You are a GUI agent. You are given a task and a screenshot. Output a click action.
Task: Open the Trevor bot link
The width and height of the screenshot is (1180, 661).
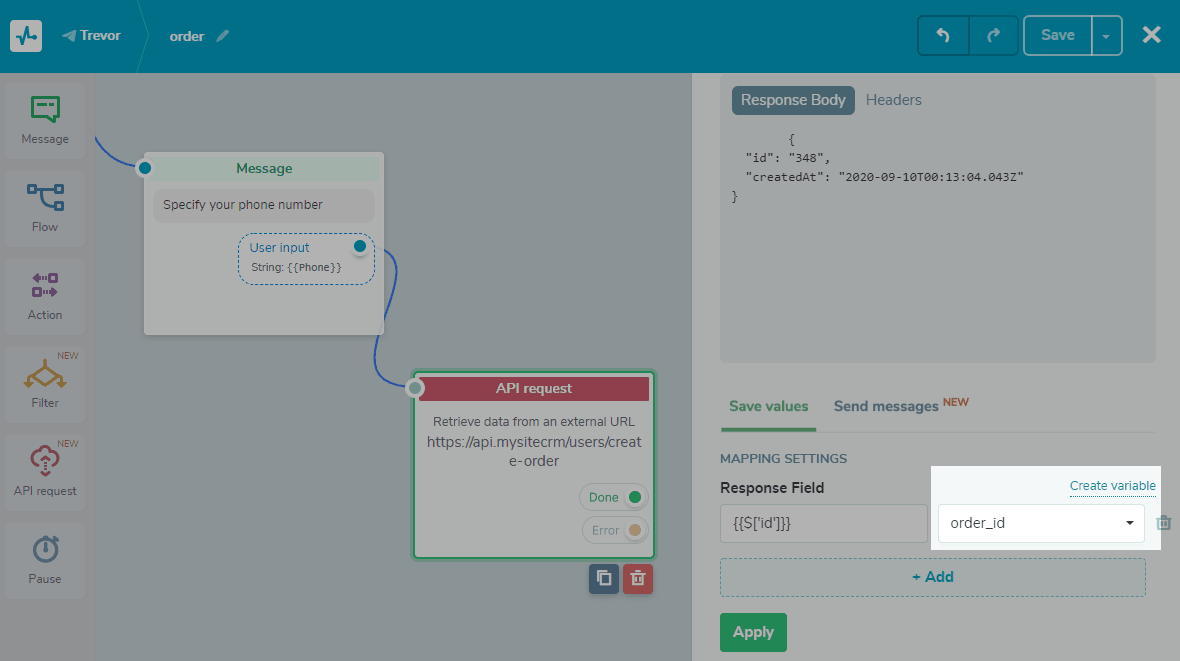point(92,35)
